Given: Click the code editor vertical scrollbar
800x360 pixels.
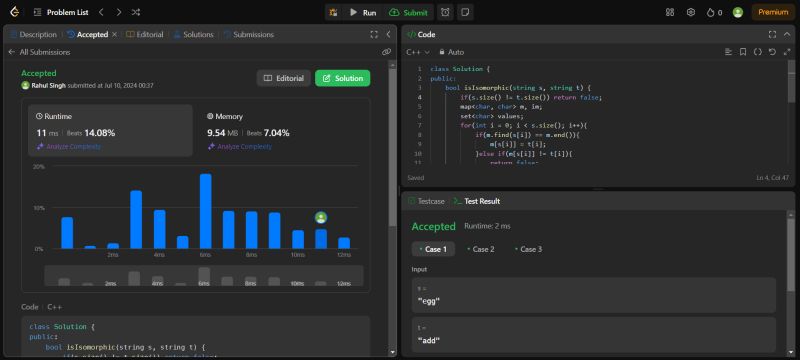Looking at the screenshot, I should pyautogui.click(x=791, y=82).
